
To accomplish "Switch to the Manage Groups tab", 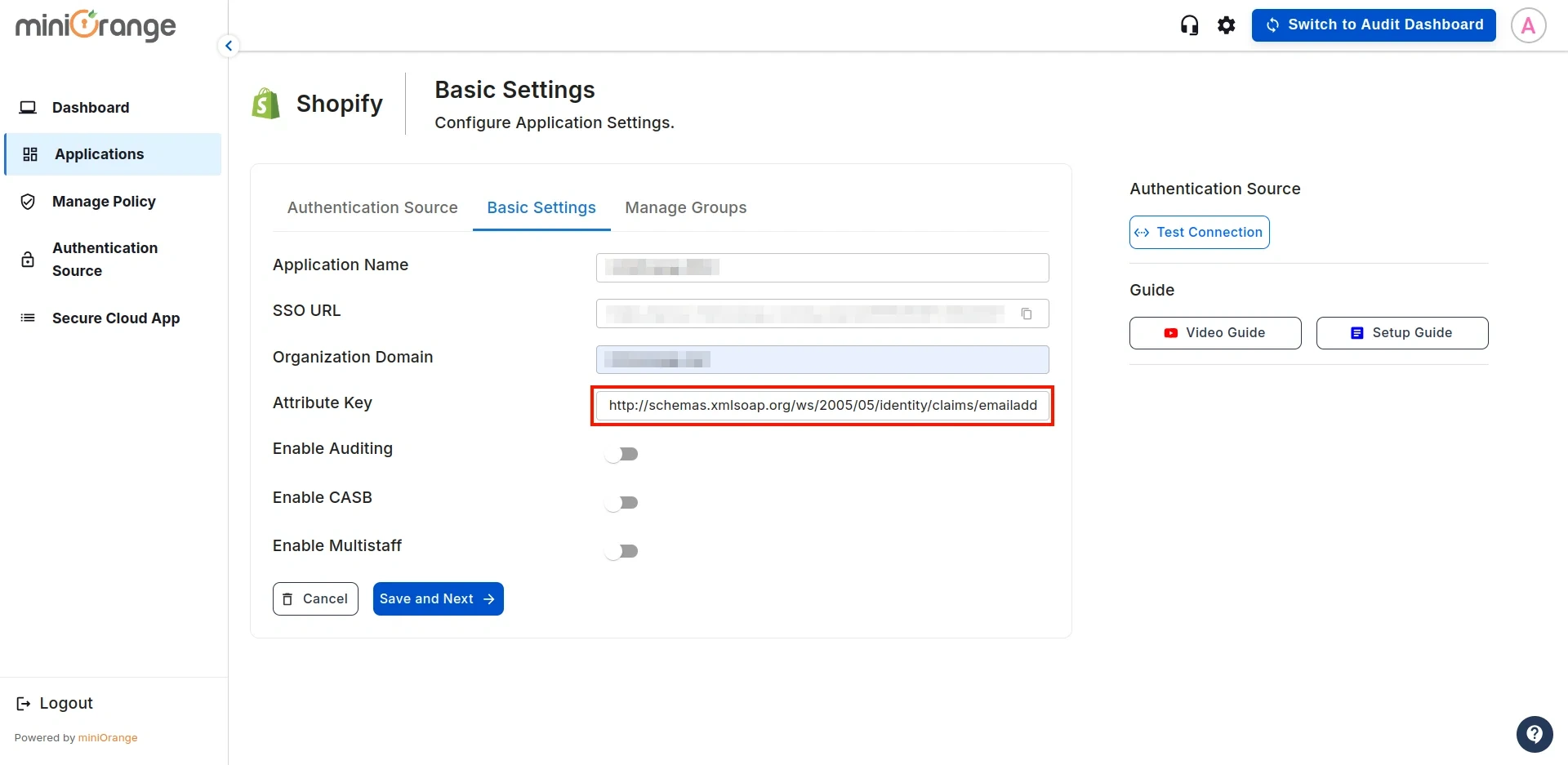I will point(685,207).
